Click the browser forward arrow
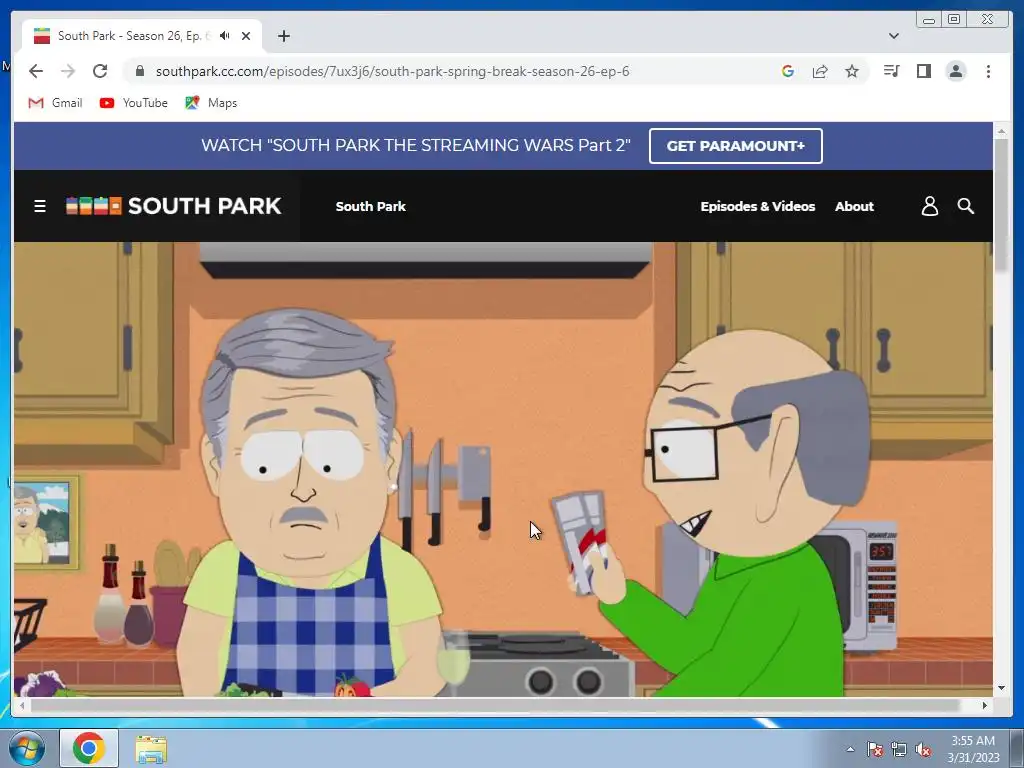 pos(68,71)
